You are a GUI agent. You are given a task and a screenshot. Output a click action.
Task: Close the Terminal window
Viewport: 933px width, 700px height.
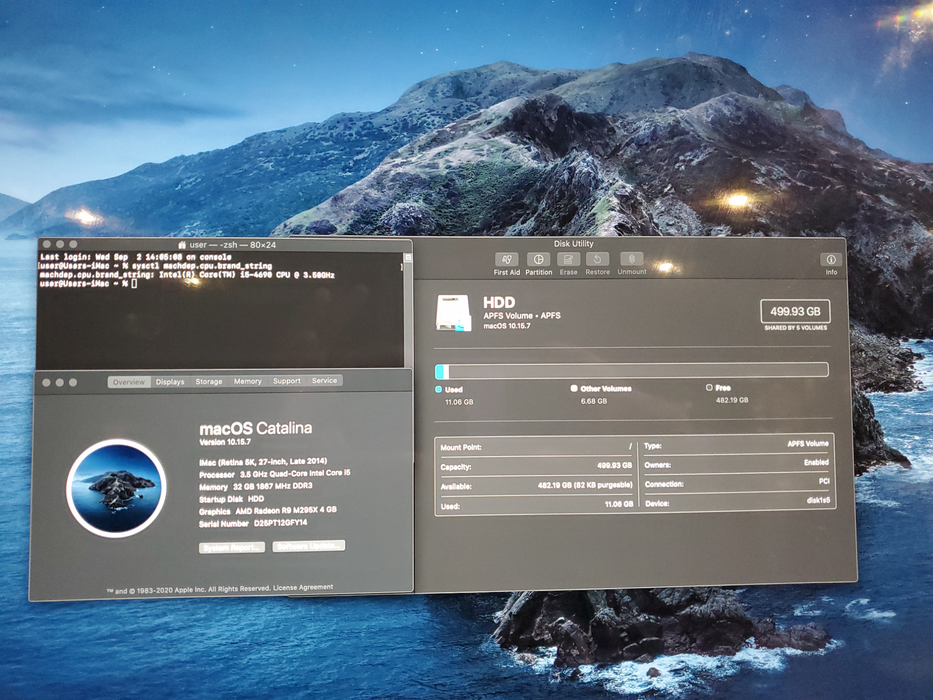click(47, 244)
